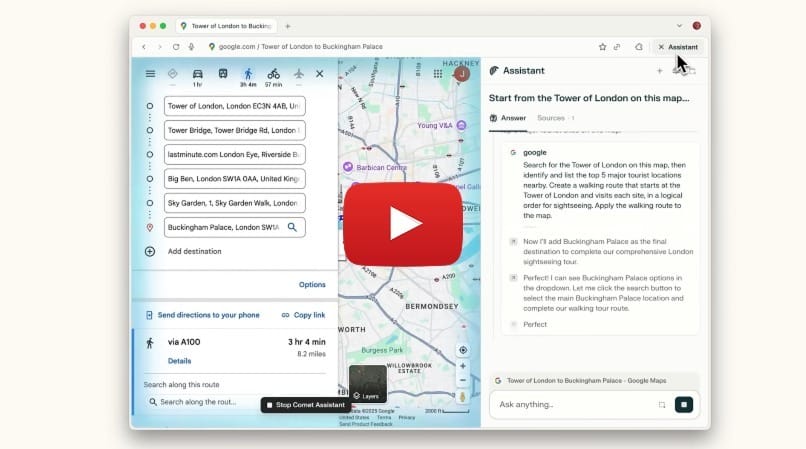Click the browser back arrow

(144, 47)
